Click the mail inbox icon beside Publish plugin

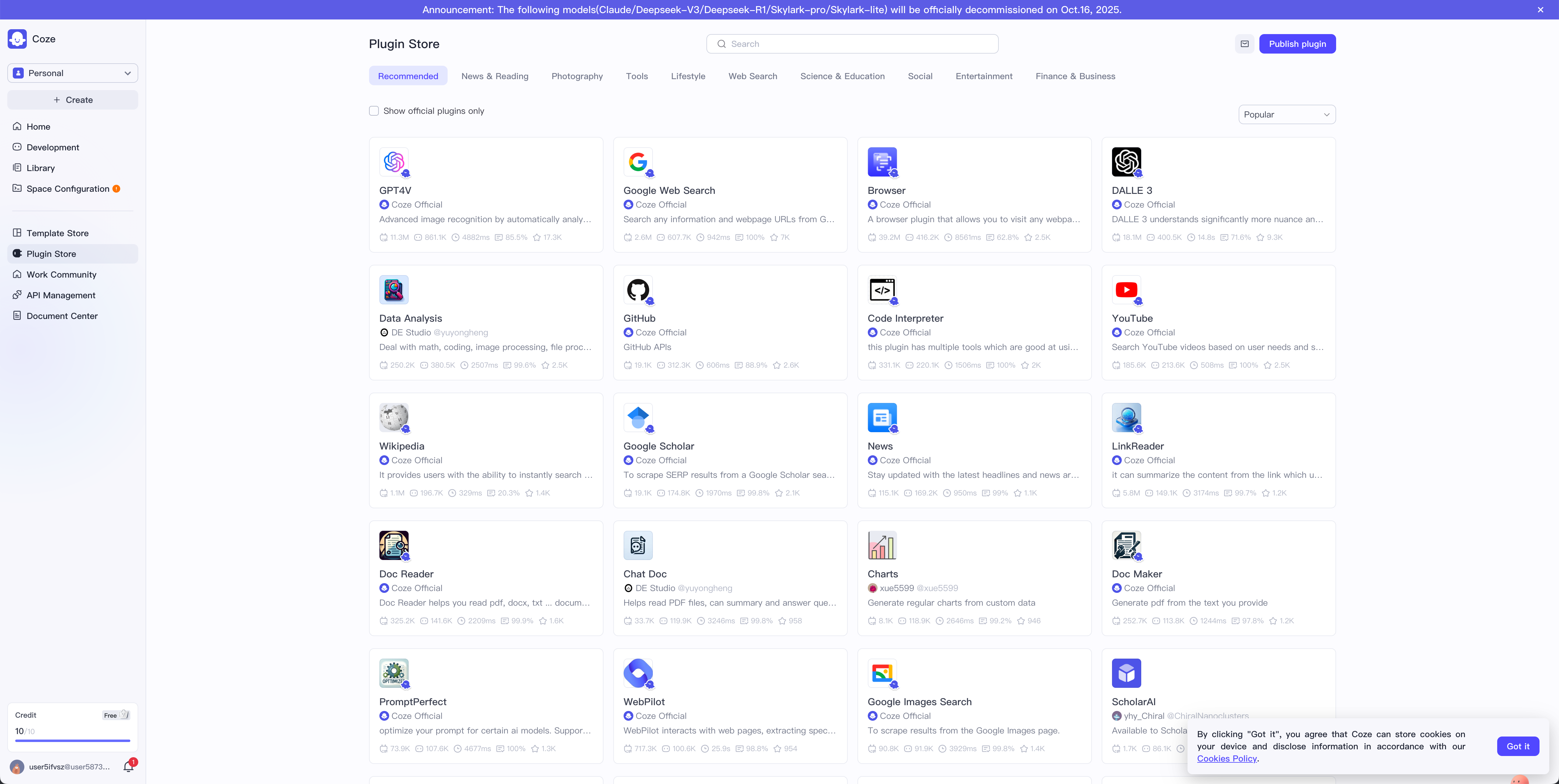point(1244,44)
